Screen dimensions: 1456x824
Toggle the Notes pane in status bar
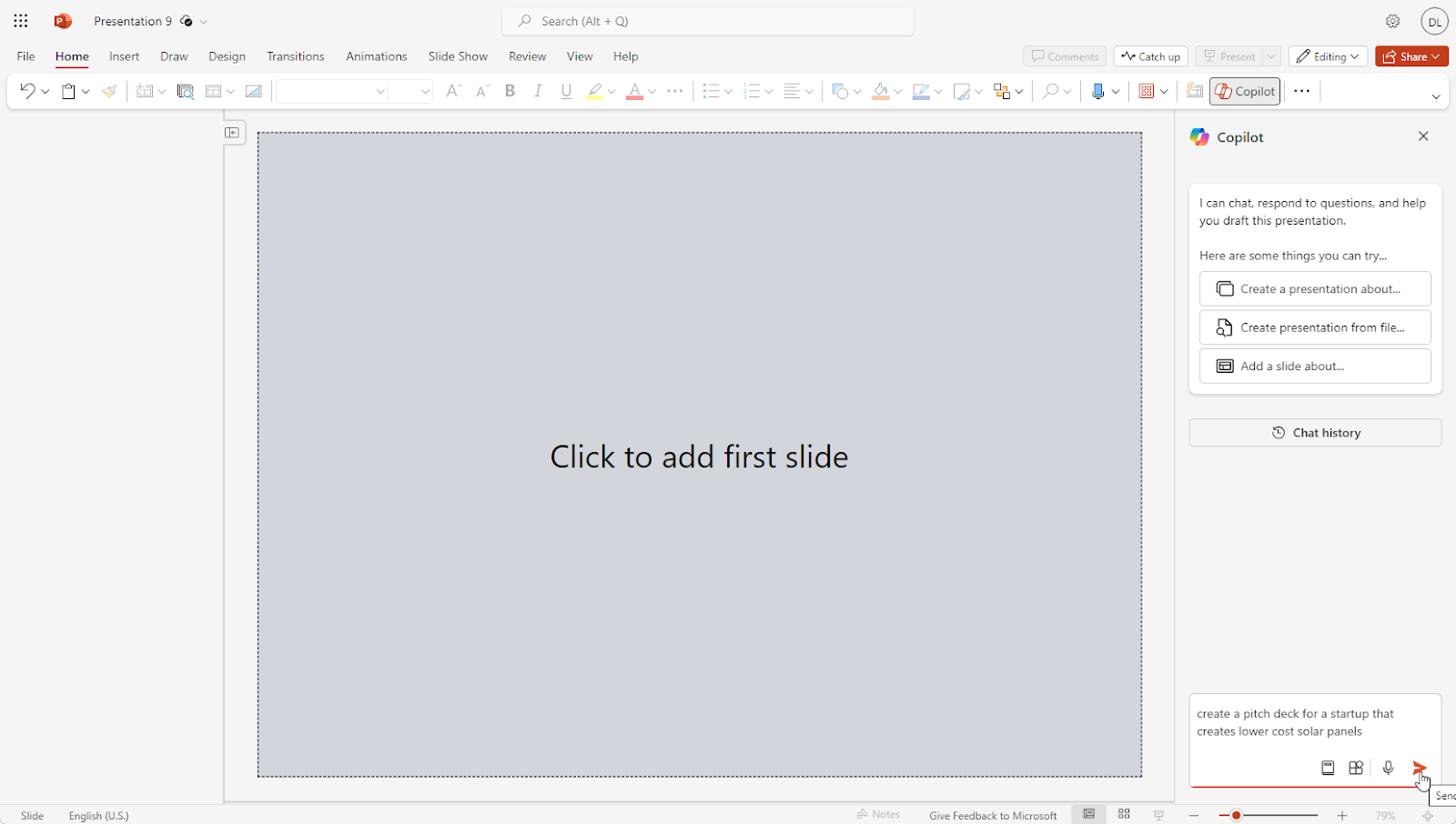coord(878,814)
